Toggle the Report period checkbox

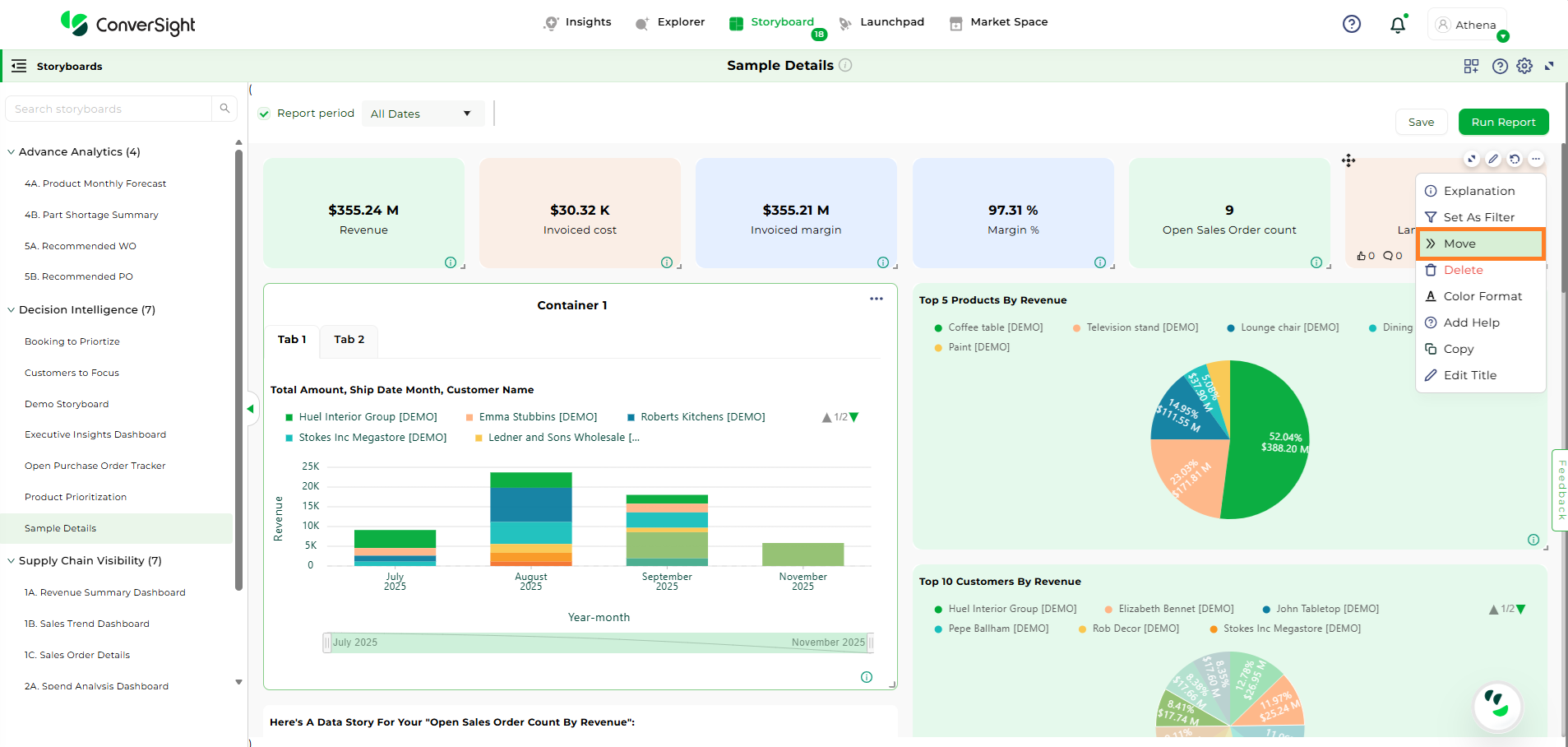pos(264,114)
